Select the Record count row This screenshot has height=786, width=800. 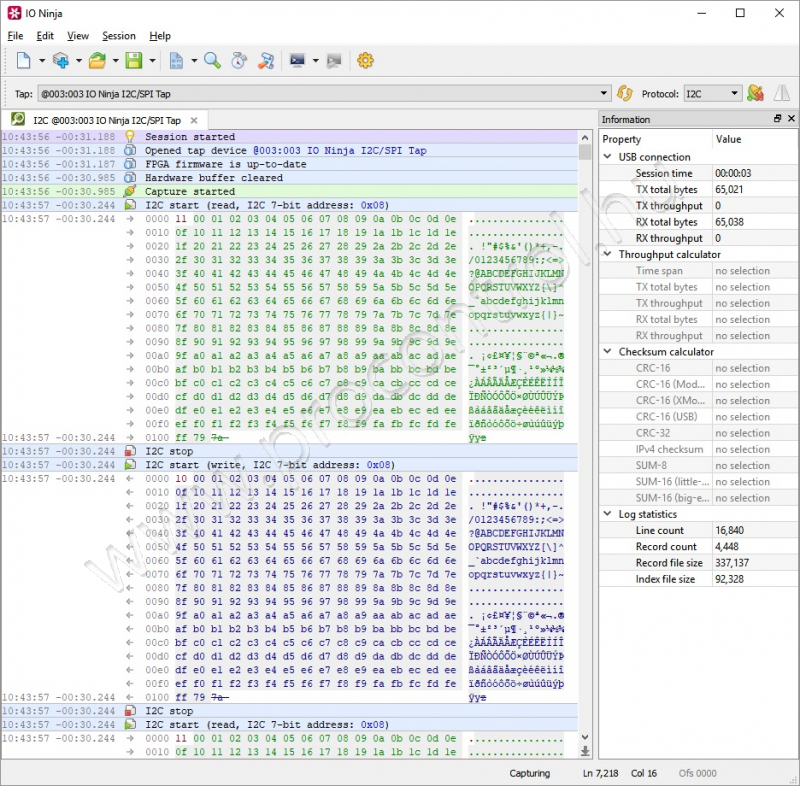click(698, 546)
